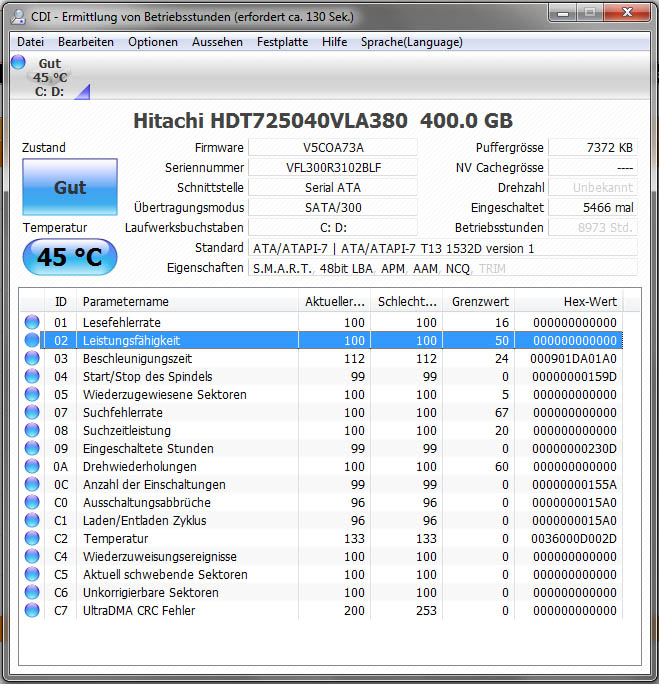Click the Übertragungsmodus field SATA/300
Image resolution: width=659 pixels, height=684 pixels.
click(333, 208)
